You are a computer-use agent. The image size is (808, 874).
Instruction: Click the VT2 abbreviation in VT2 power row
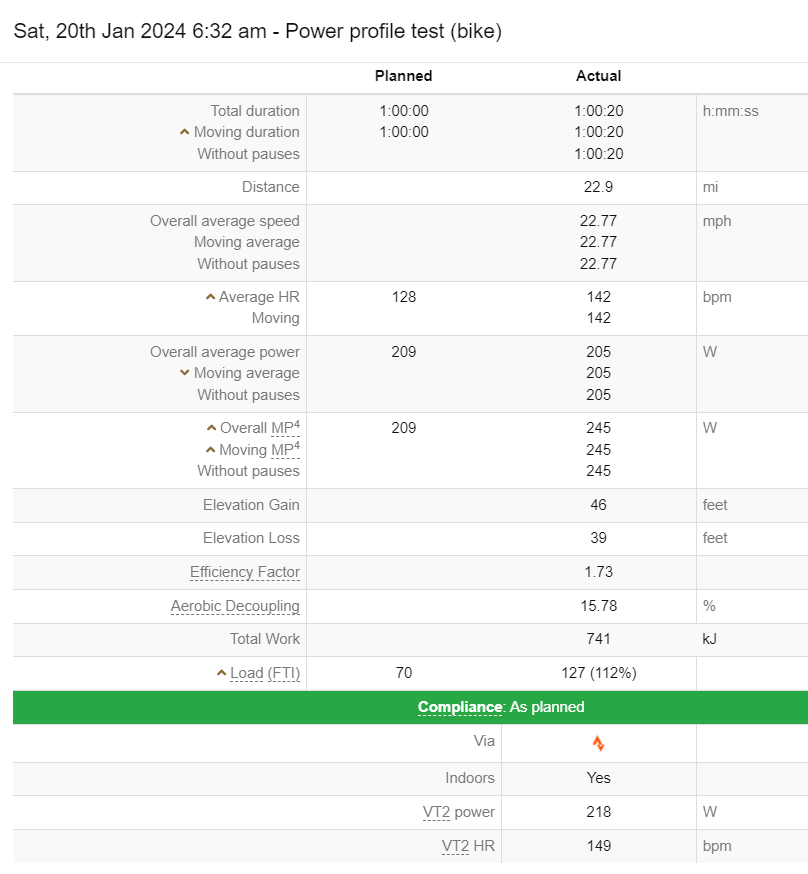tap(436, 812)
